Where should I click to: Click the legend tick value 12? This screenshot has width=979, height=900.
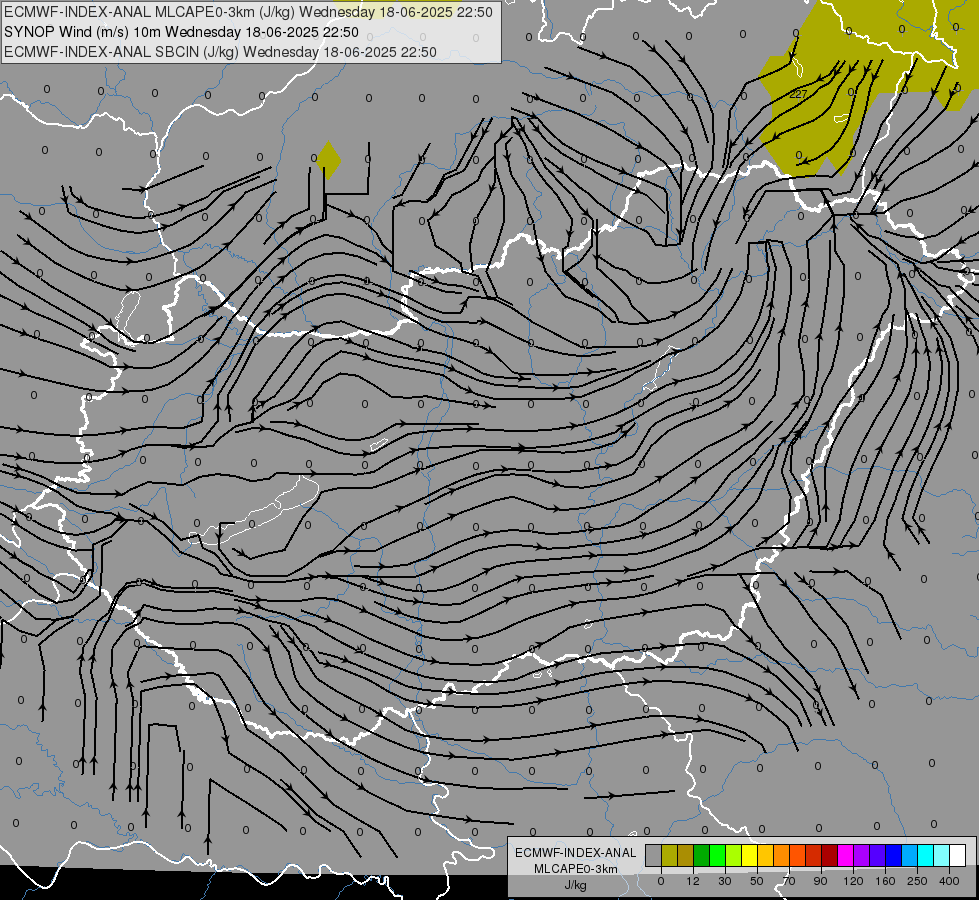click(x=693, y=881)
